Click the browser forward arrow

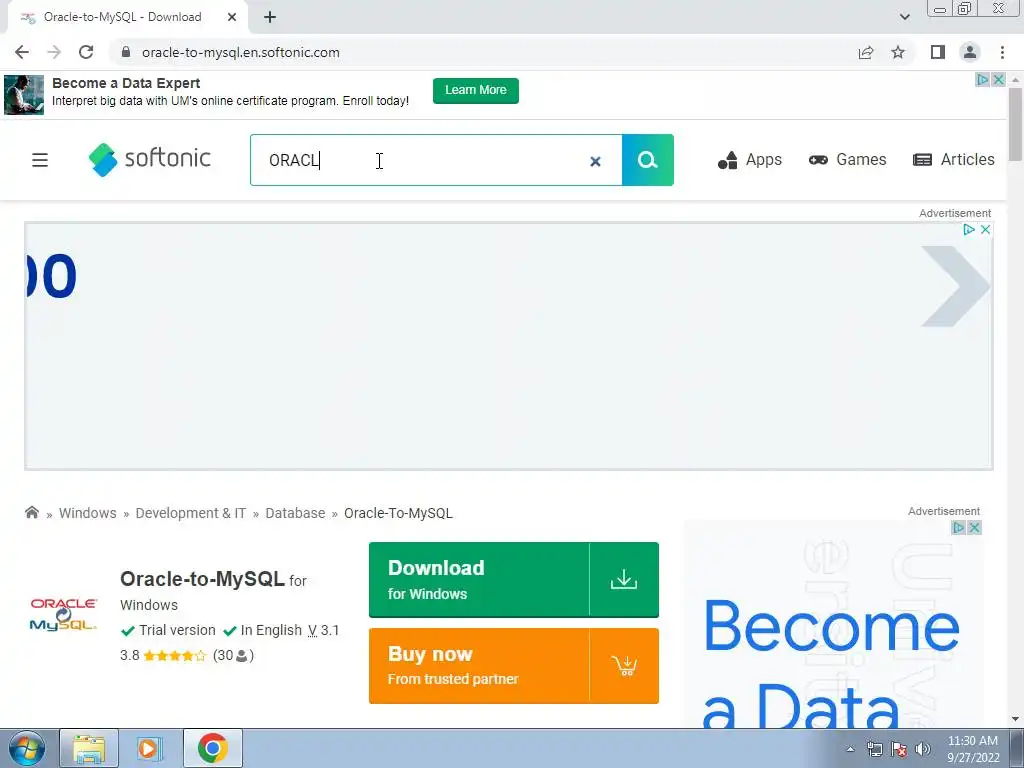(54, 52)
